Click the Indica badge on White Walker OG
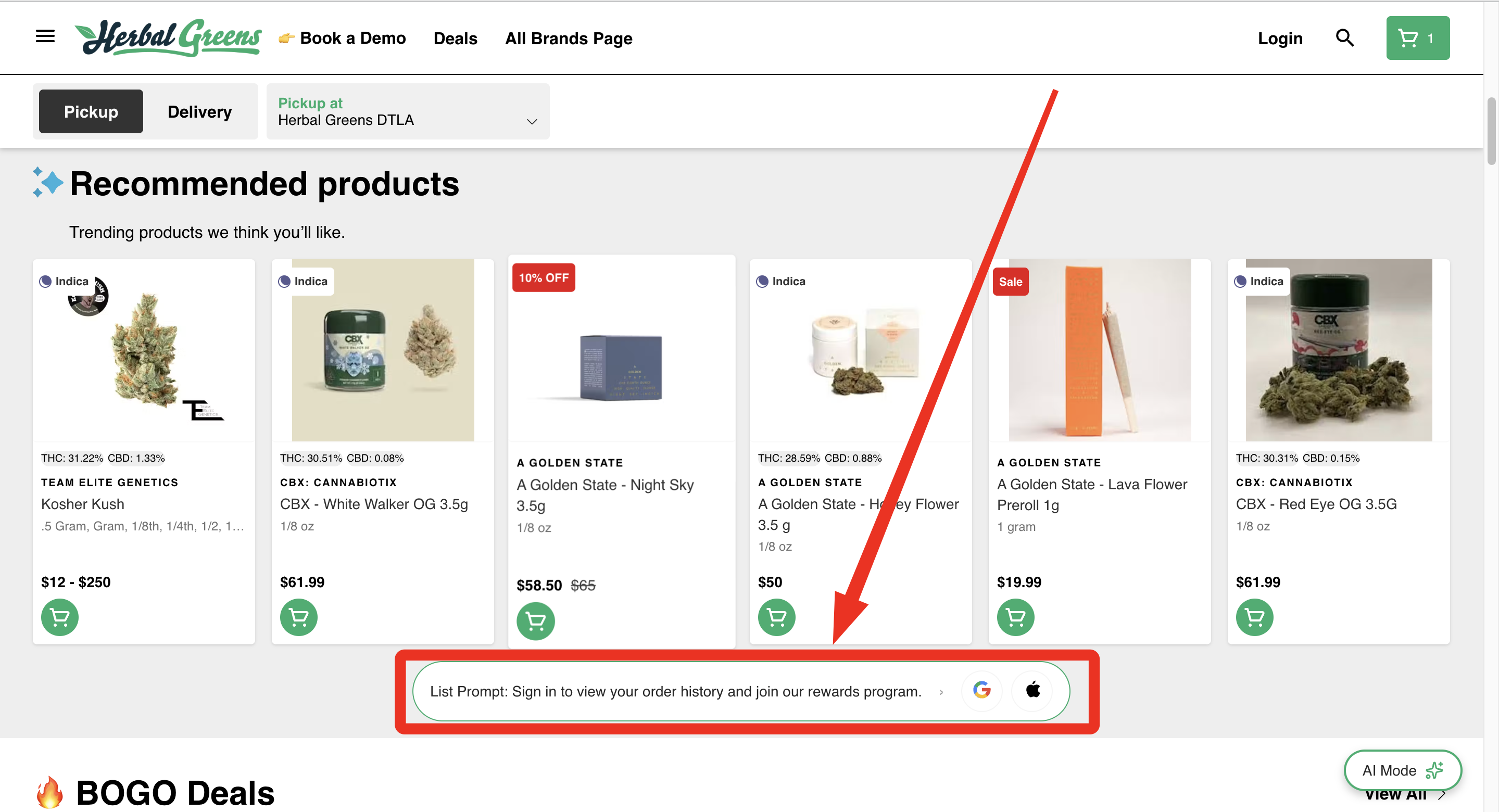This screenshot has height=812, width=1499. tap(303, 281)
